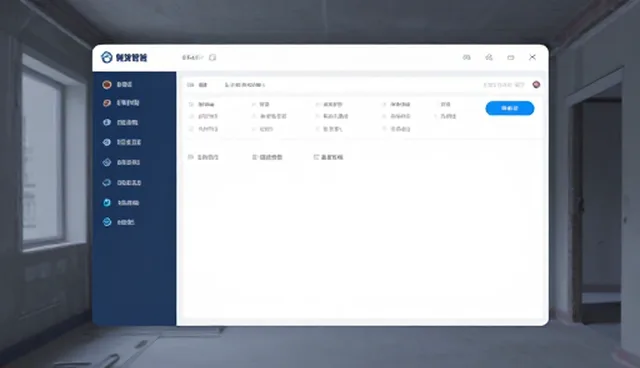Click the small icon at search row start
640x368 pixels.
[x=190, y=85]
